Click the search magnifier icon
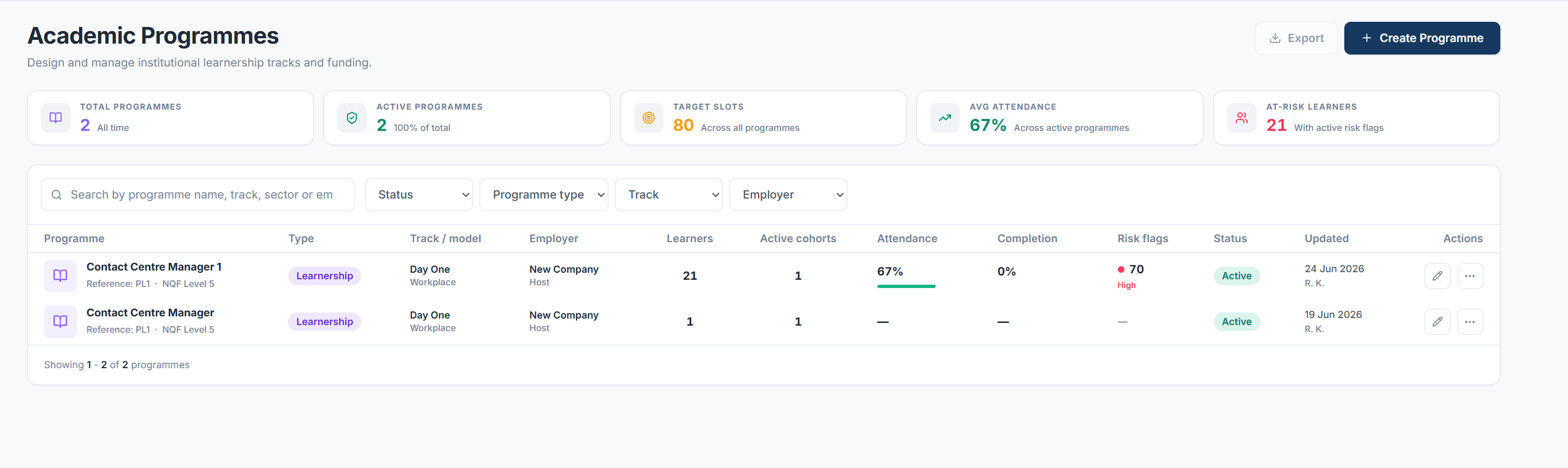Screen dimensions: 1568x468 [x=57, y=195]
